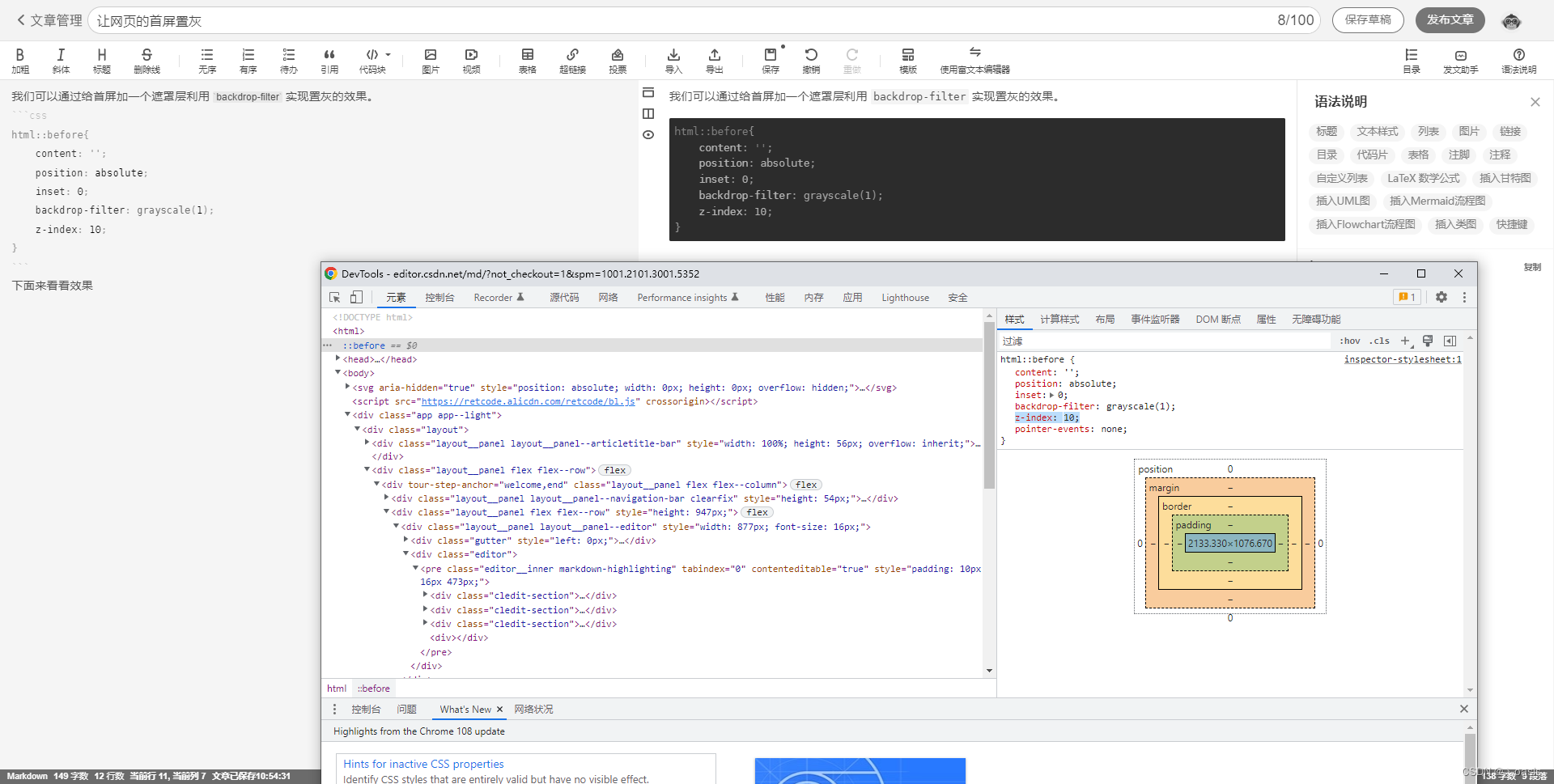Click the Publish Article (发布文章) button
1554x784 pixels.
(x=1450, y=20)
